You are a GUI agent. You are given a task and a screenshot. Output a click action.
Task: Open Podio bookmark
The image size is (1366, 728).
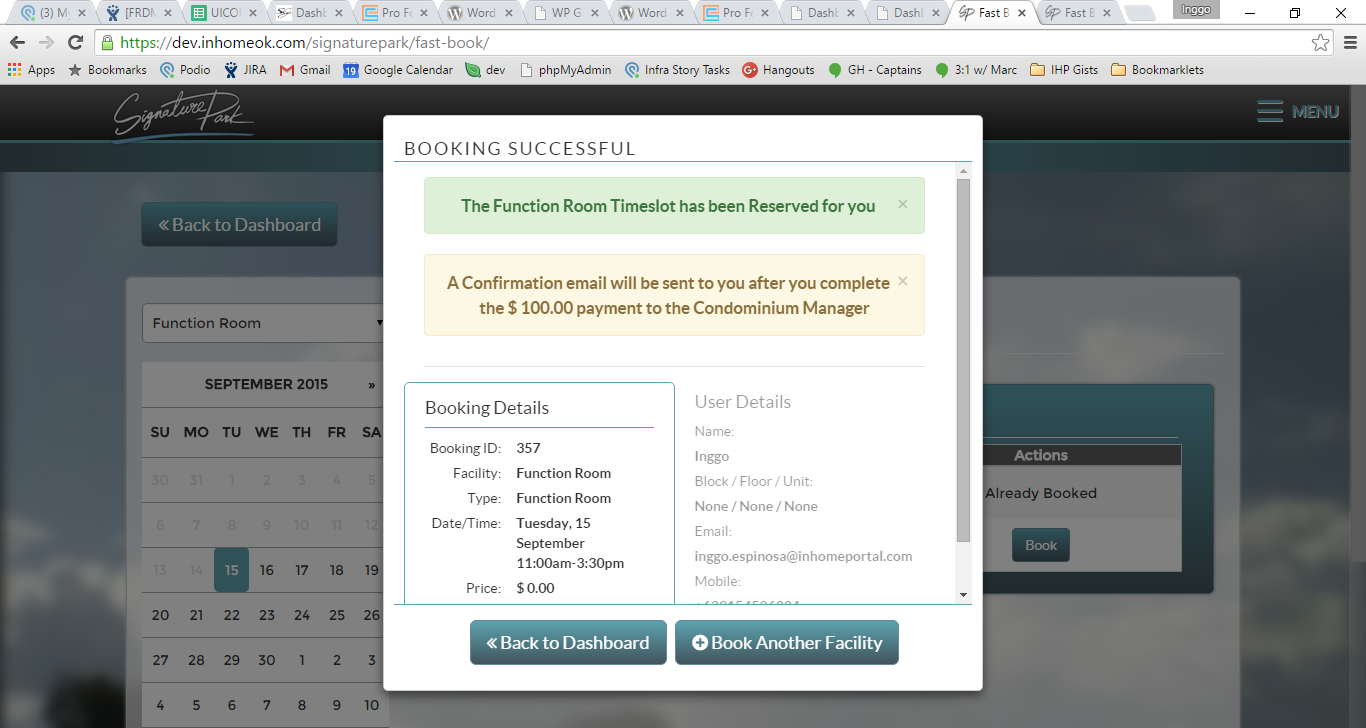click(186, 70)
